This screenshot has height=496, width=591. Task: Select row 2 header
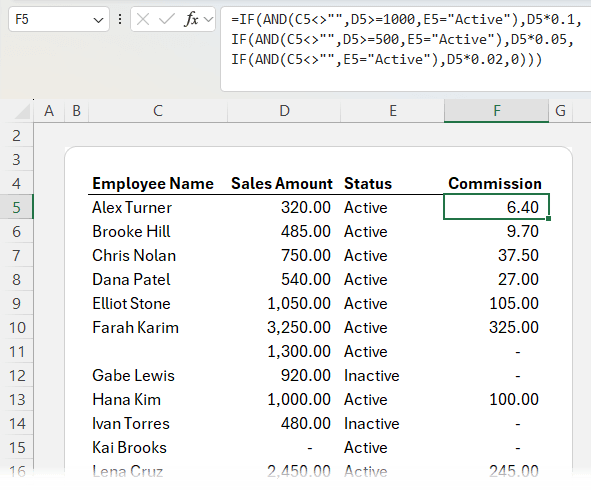click(17, 135)
